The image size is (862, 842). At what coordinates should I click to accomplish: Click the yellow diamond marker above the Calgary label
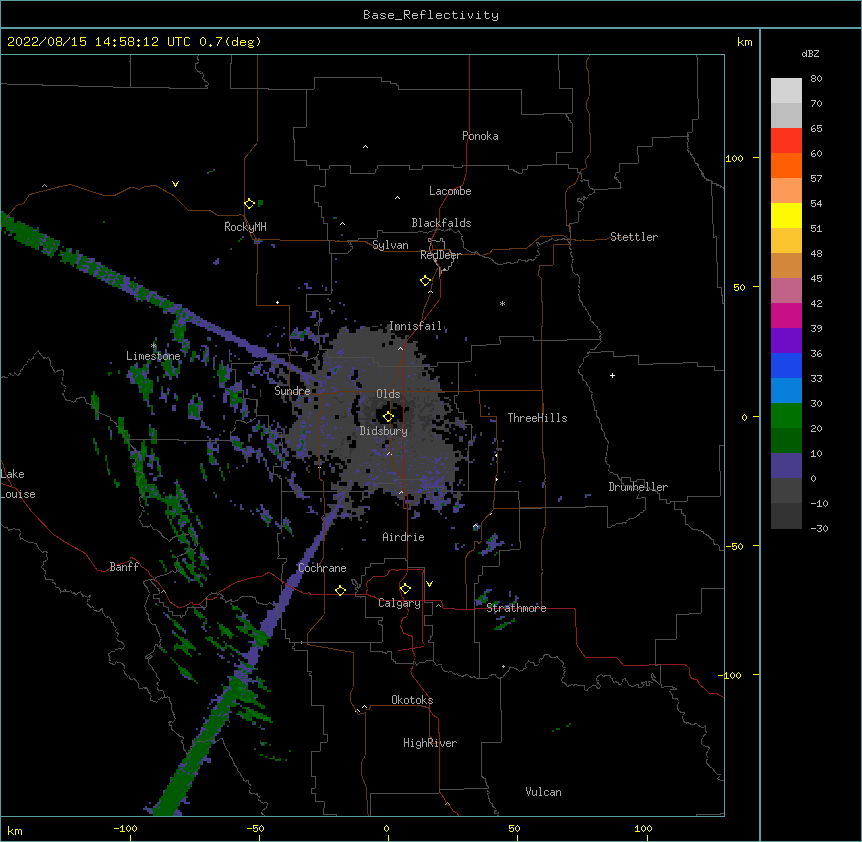pyautogui.click(x=405, y=588)
